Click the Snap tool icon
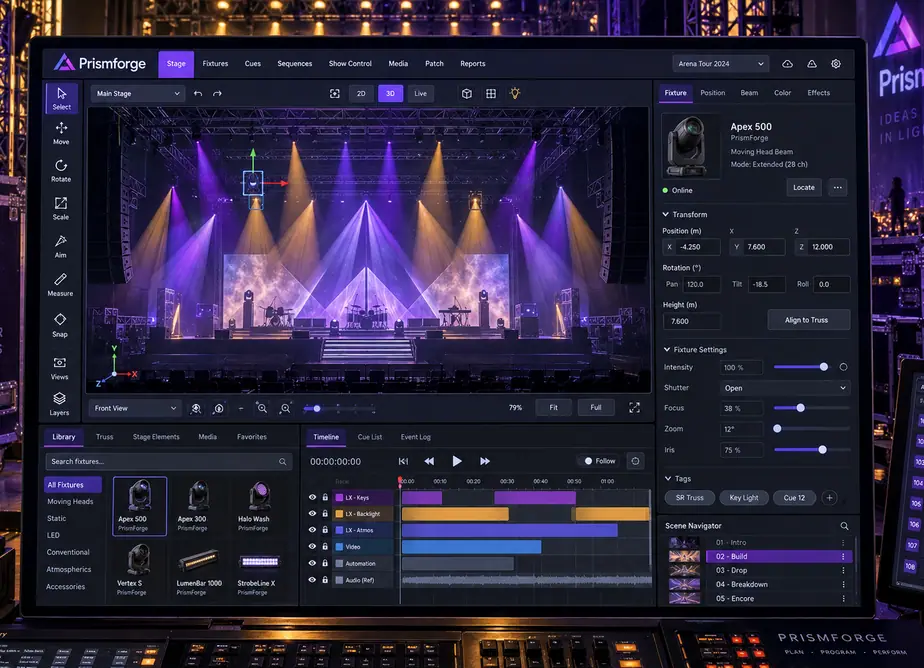924x668 pixels. point(60,325)
